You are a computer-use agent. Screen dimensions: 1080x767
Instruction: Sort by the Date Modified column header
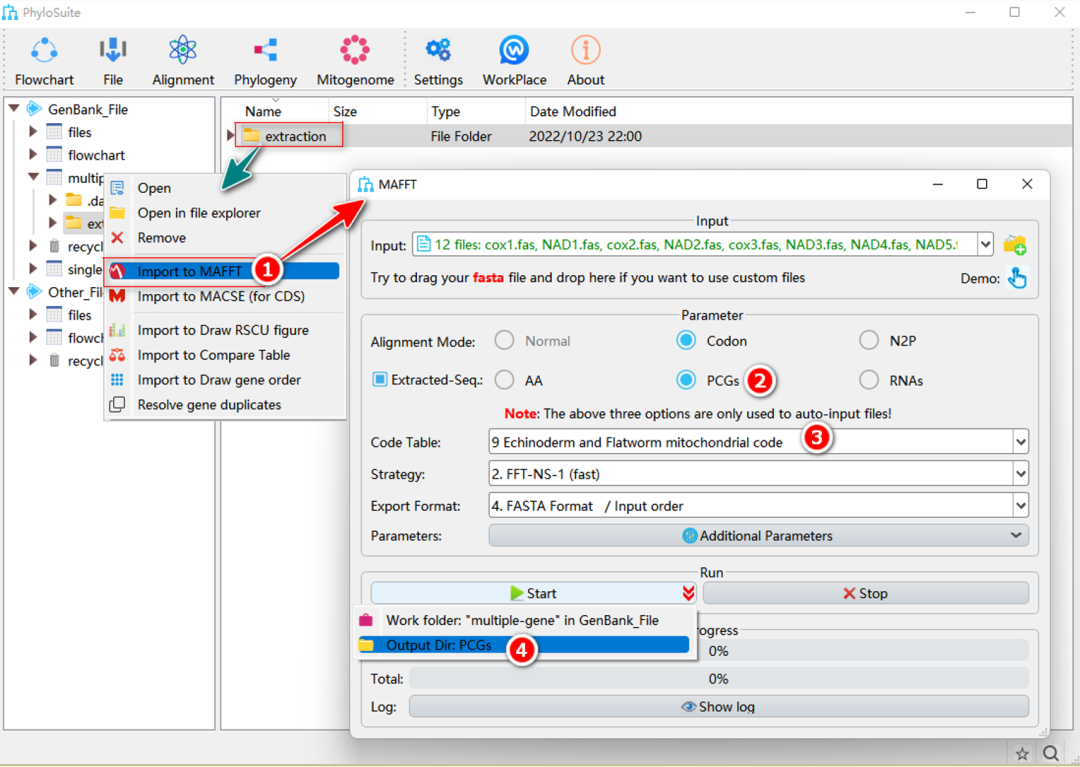pyautogui.click(x=573, y=112)
